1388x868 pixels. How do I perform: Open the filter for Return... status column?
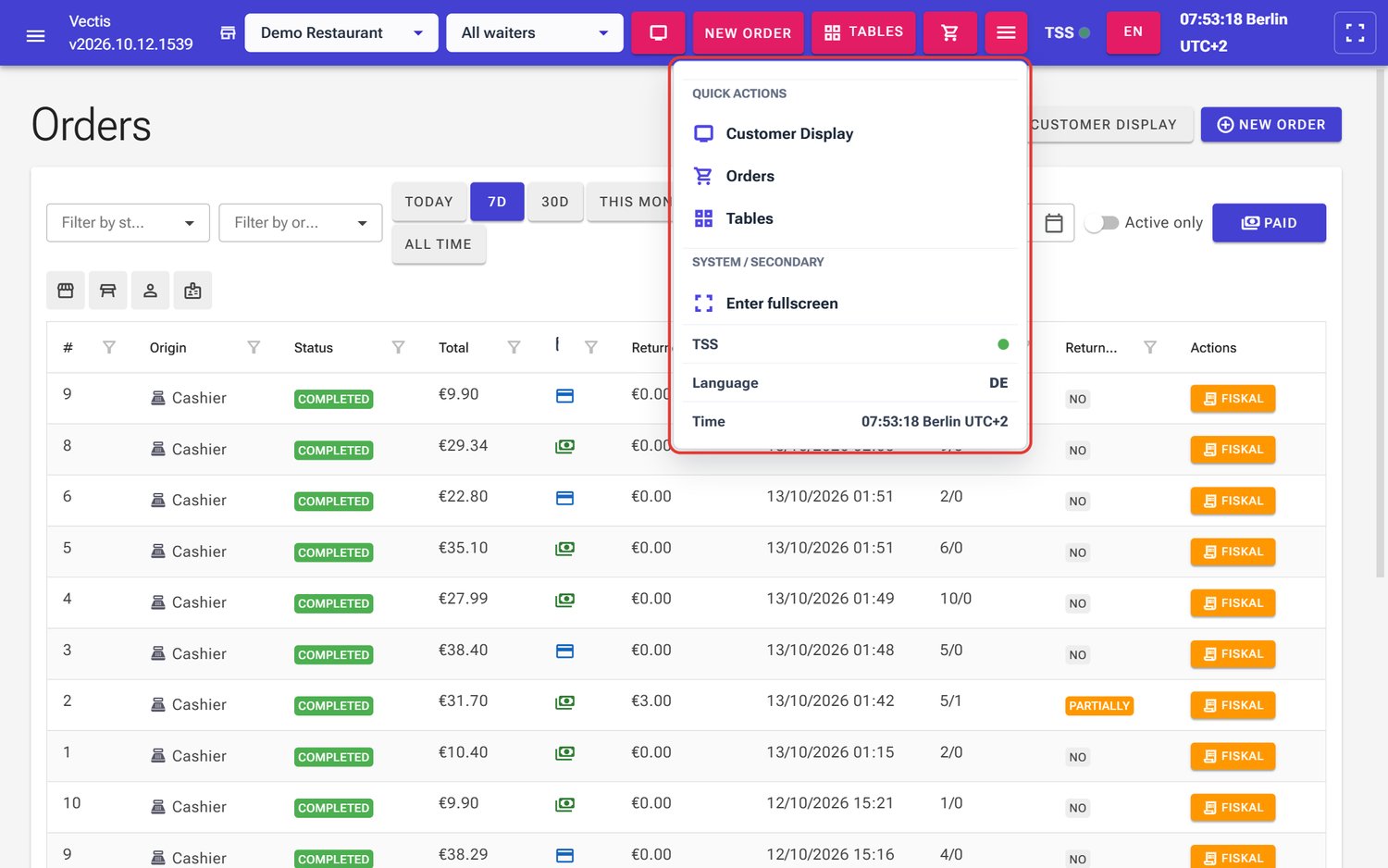pos(1150,348)
